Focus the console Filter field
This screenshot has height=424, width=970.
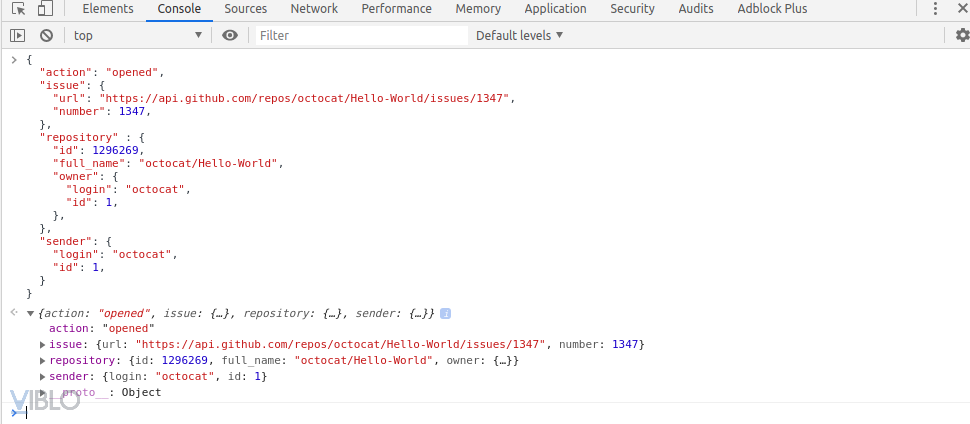[x=360, y=35]
